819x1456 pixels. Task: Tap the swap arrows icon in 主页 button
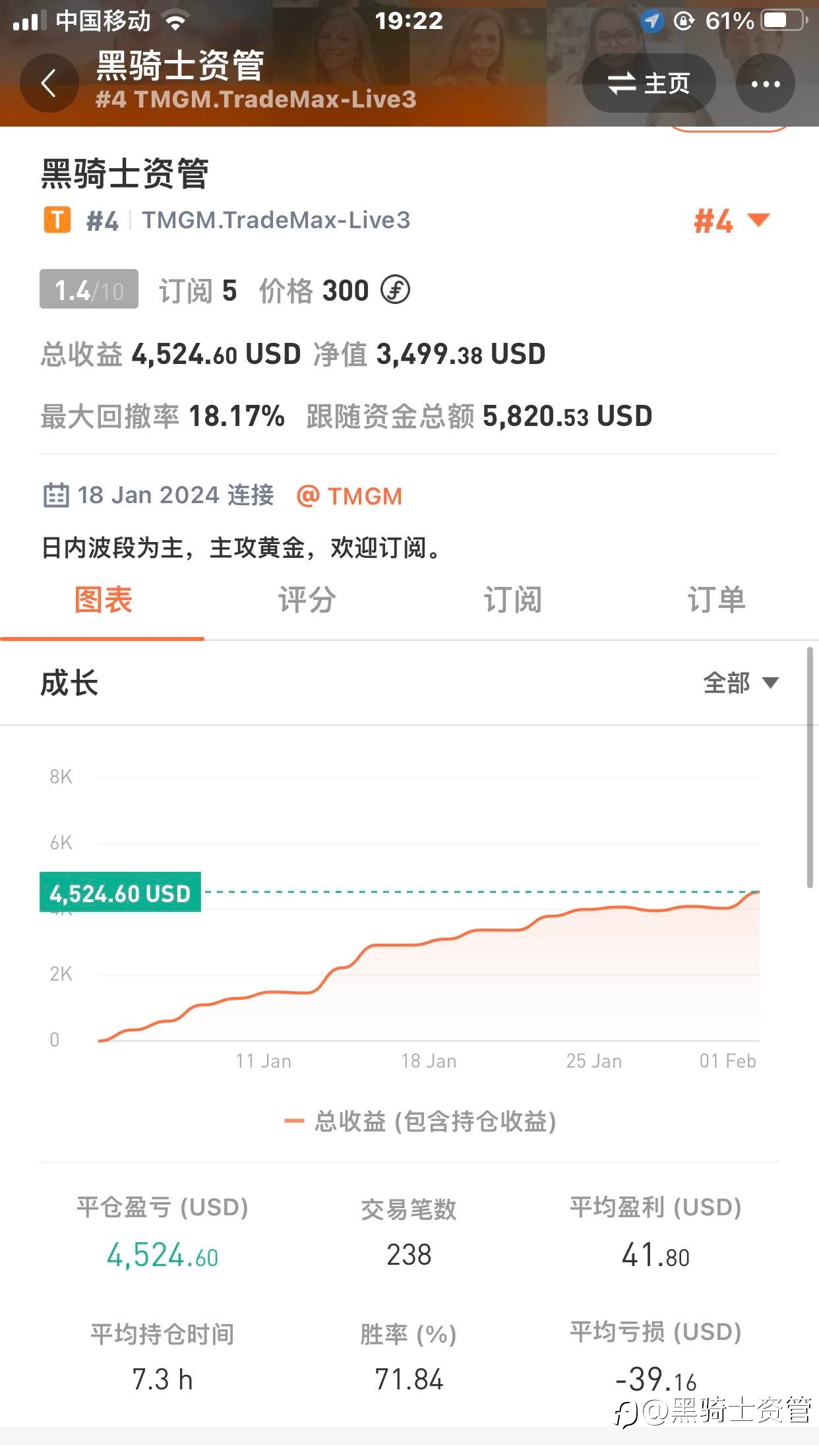point(621,84)
